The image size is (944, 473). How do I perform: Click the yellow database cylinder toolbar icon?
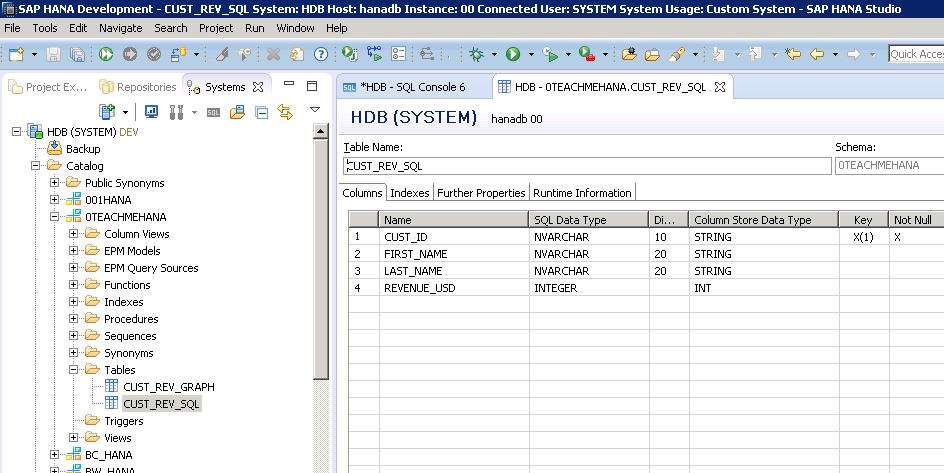click(178, 54)
